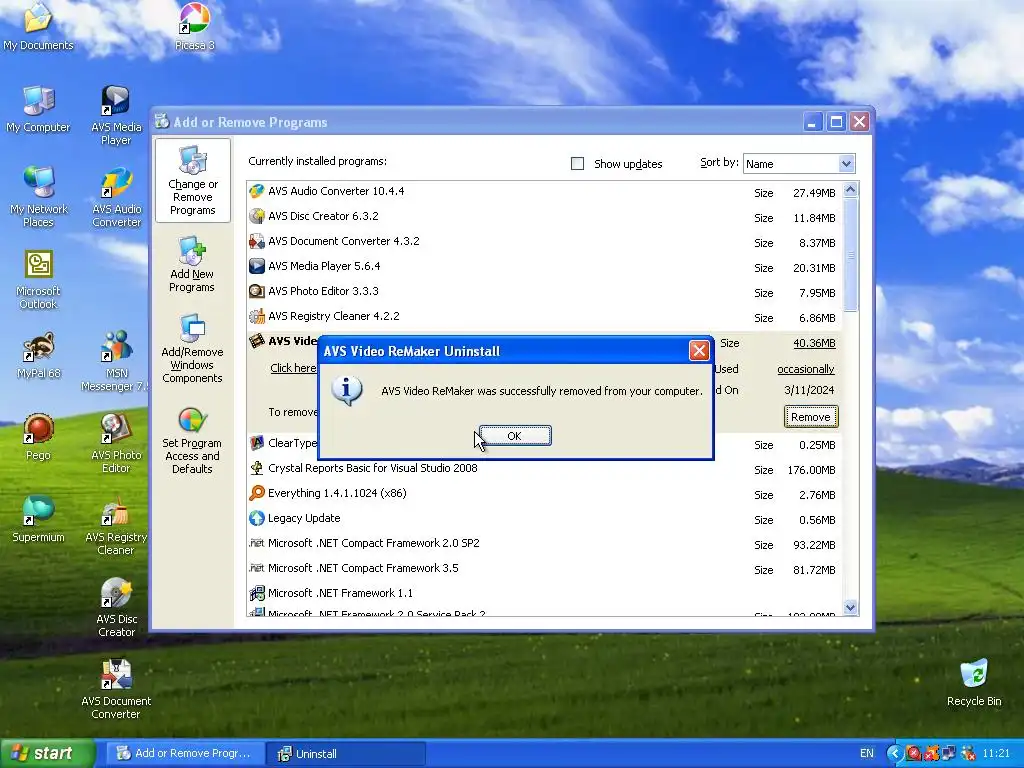Expand hidden system tray icons arrow
1024x768 pixels.
pos(894,753)
